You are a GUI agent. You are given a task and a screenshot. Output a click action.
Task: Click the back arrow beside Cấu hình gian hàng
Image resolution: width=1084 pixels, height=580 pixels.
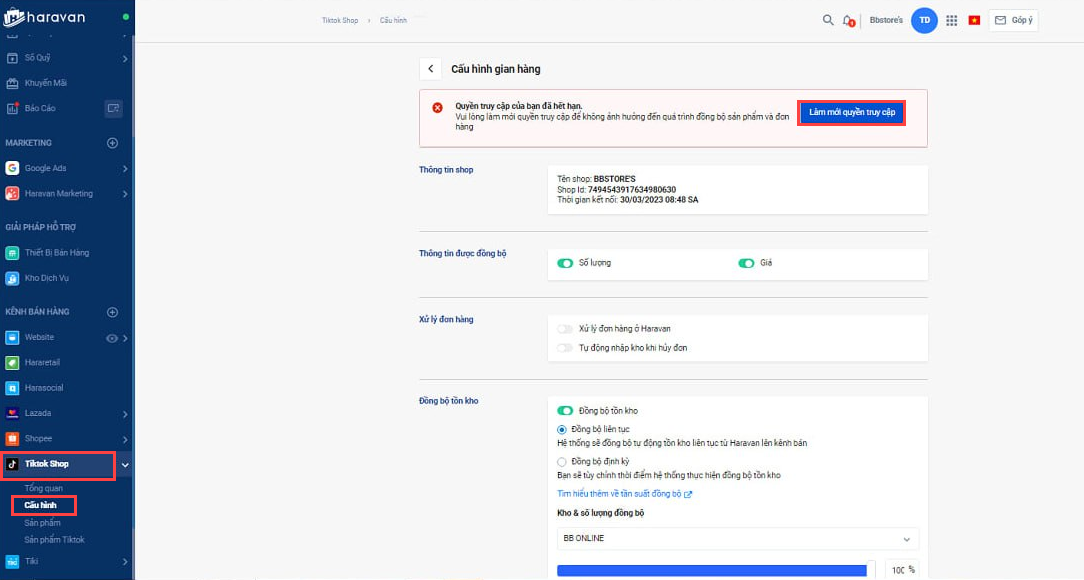(431, 69)
